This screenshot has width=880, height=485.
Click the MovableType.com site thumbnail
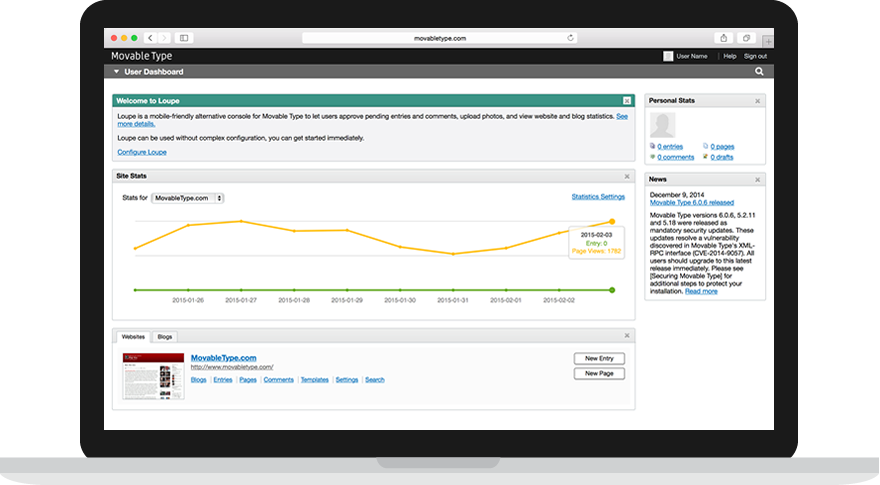coord(153,376)
